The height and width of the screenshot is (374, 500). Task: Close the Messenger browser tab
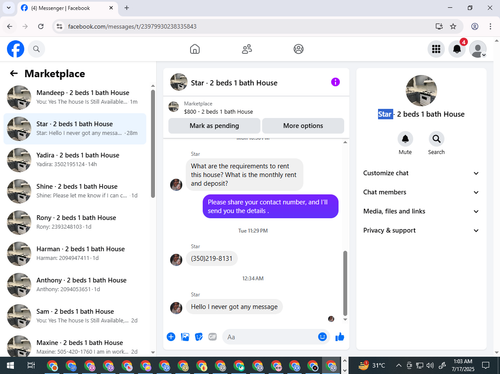pyautogui.click(x=111, y=8)
